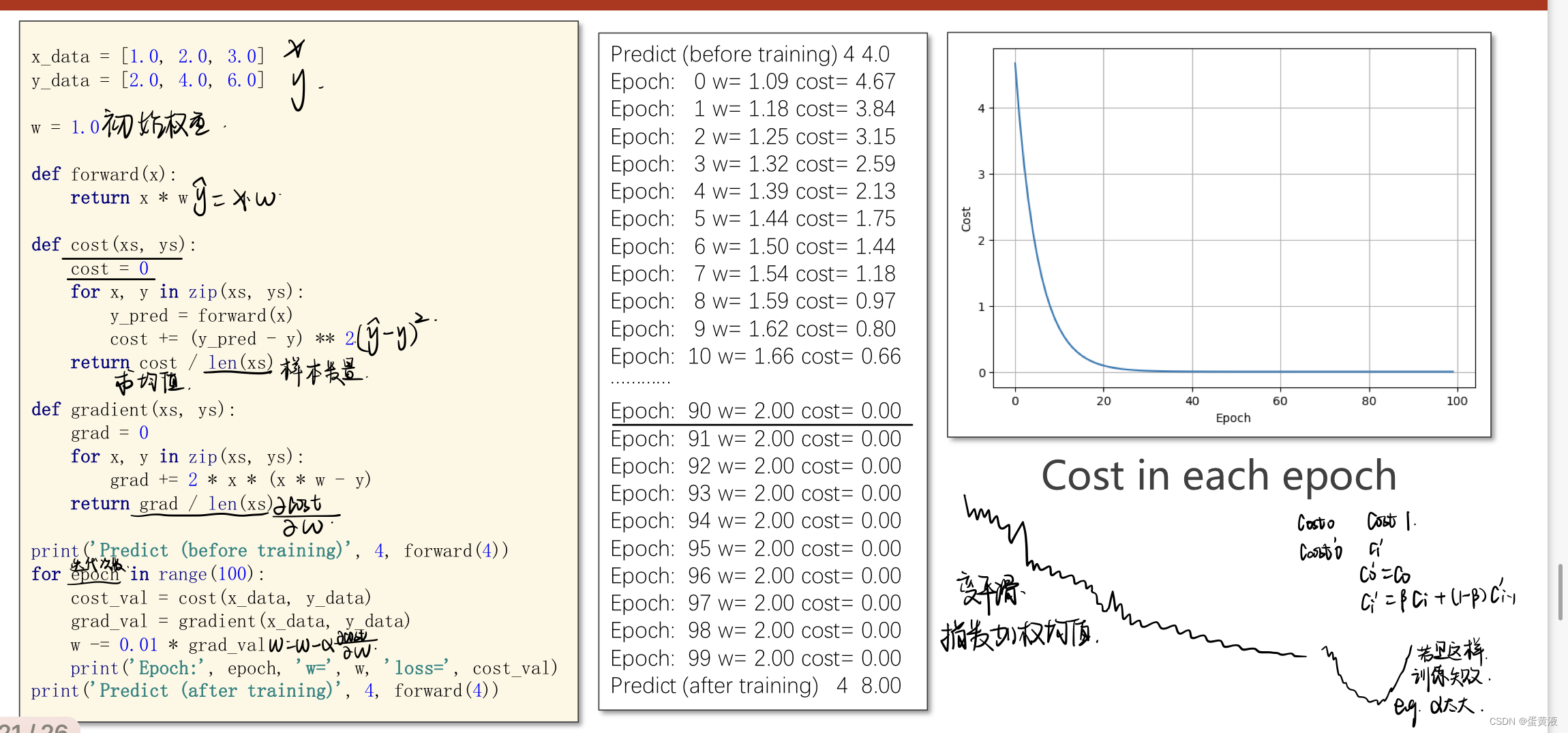Select the 'def cost(xs, ys):' definition line
Image resolution: width=1568 pixels, height=733 pixels.
pos(114,245)
